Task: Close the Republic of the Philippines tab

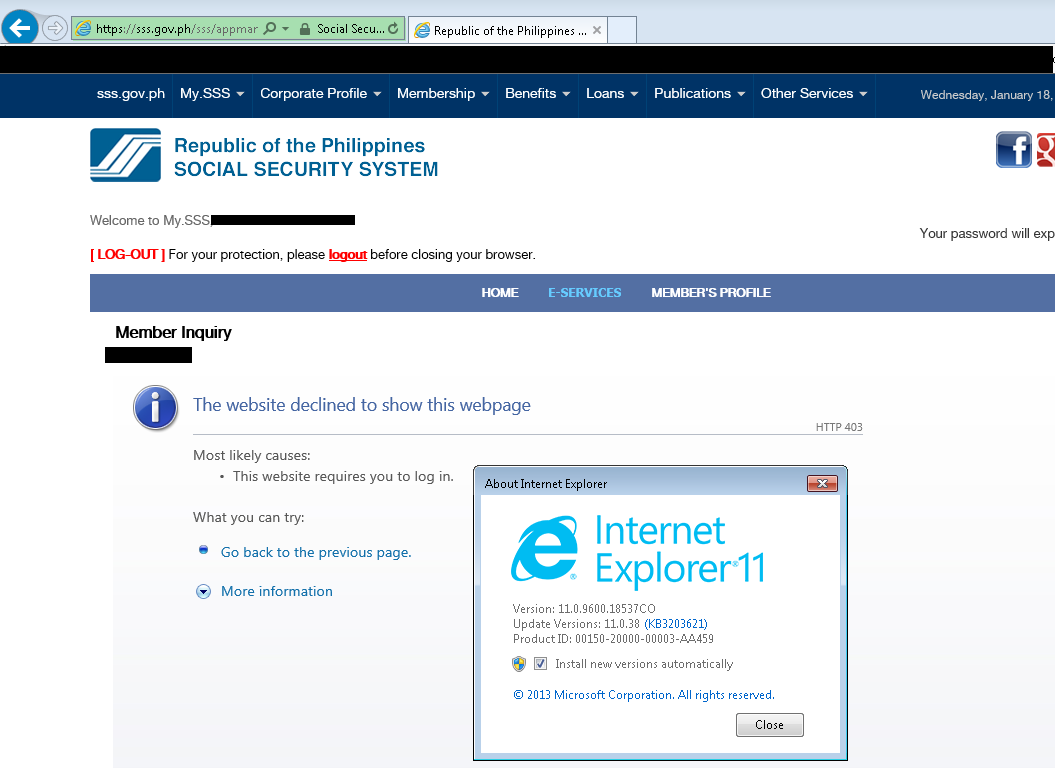Action: click(x=597, y=30)
